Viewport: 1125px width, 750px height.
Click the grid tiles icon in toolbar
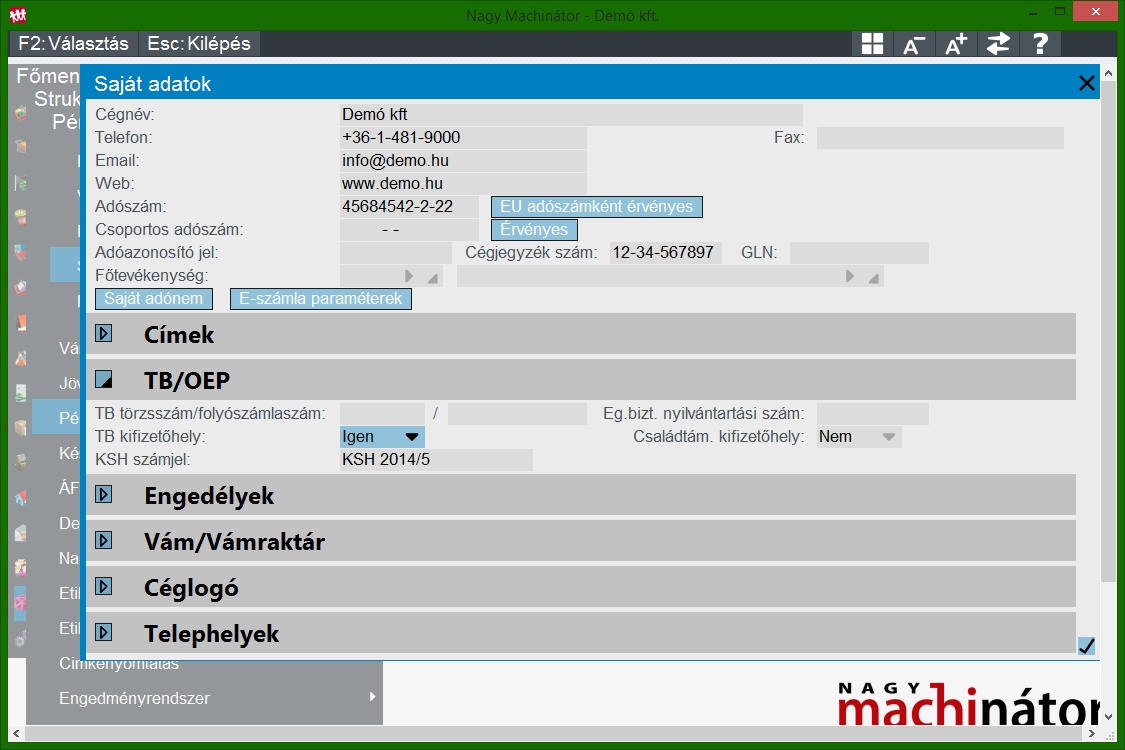[872, 44]
